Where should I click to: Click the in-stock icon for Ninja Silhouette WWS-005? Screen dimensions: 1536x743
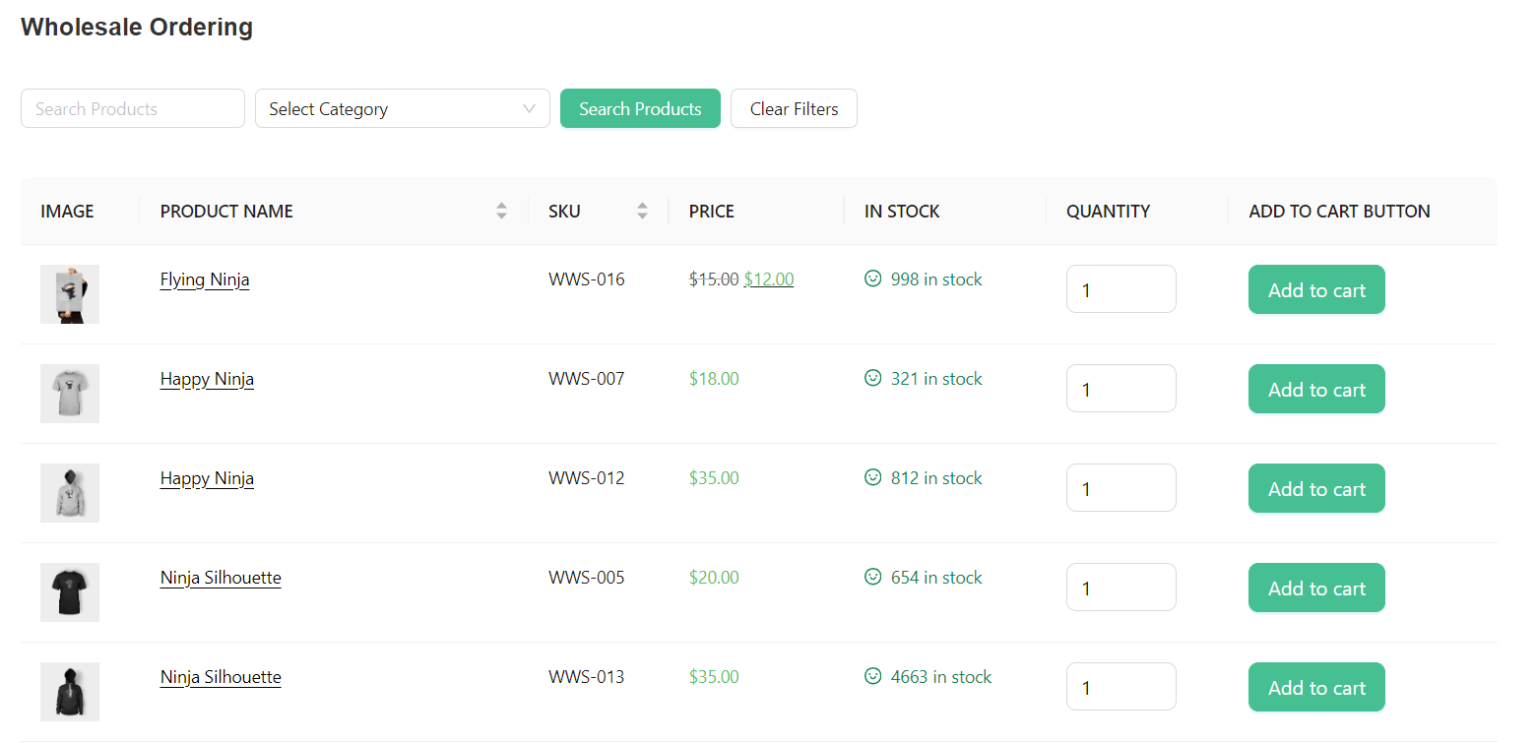click(872, 577)
